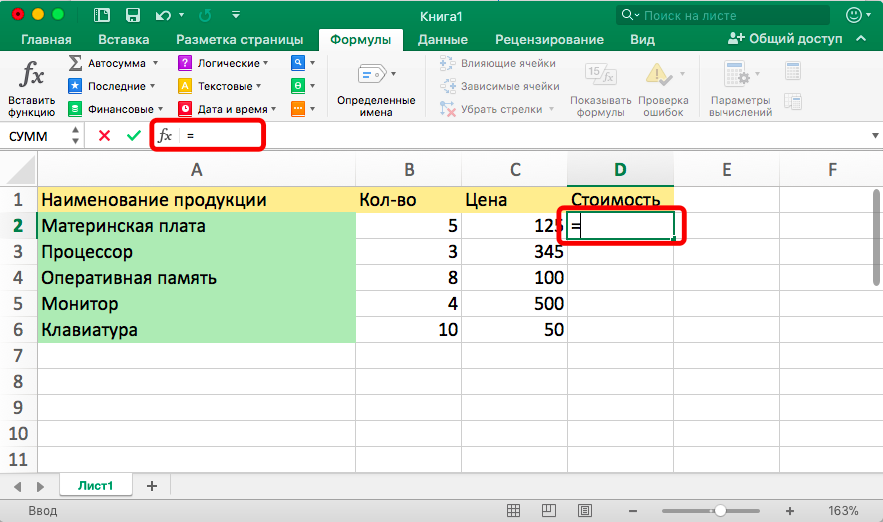Open the Вставка tab
Screen dimensions: 883x522
pyautogui.click(x=123, y=39)
